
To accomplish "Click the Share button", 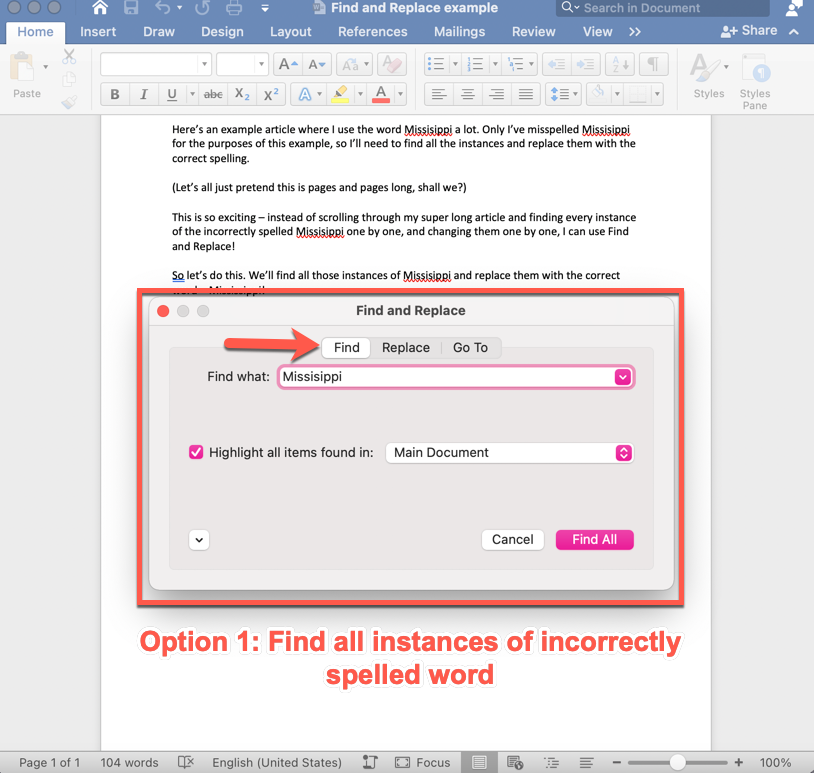I will click(x=749, y=31).
